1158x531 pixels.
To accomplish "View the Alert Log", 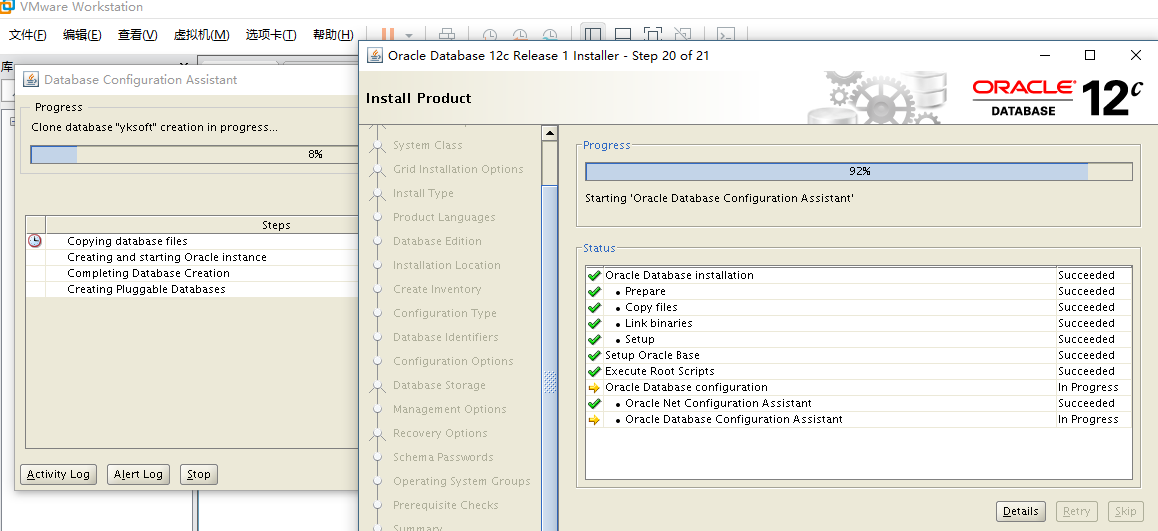I will pyautogui.click(x=138, y=474).
